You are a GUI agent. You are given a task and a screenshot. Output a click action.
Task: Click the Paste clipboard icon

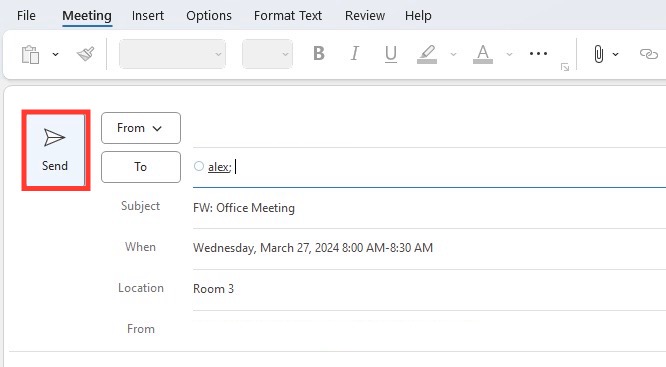[x=31, y=54]
